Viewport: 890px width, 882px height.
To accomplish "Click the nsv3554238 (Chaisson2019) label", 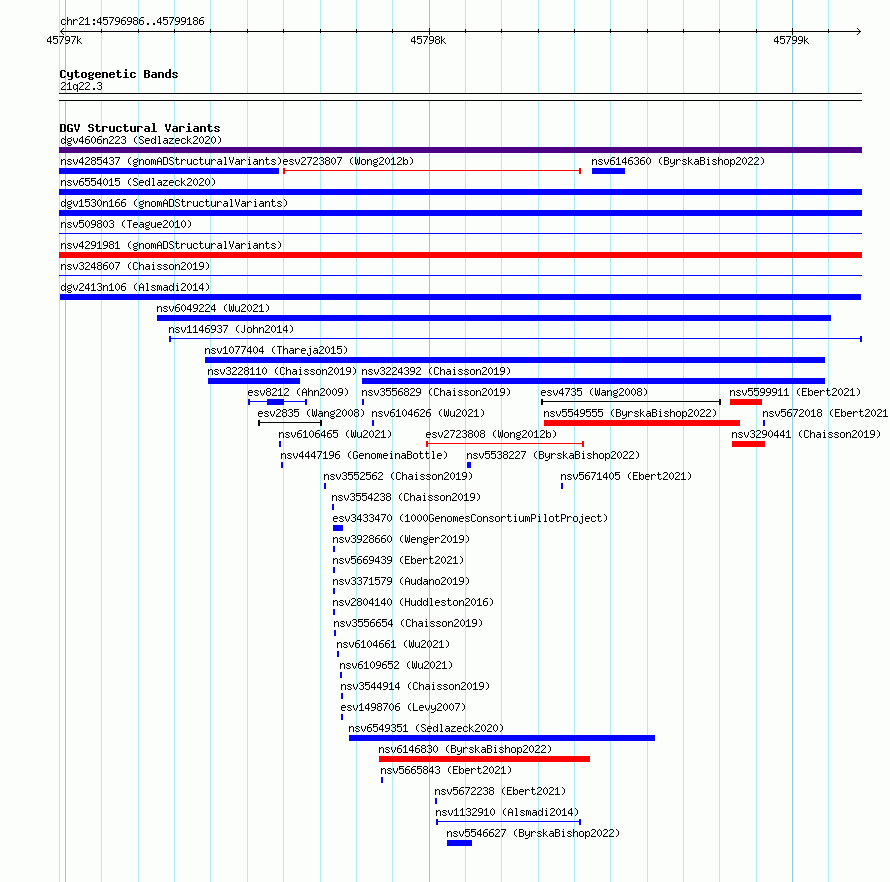I will tap(406, 497).
